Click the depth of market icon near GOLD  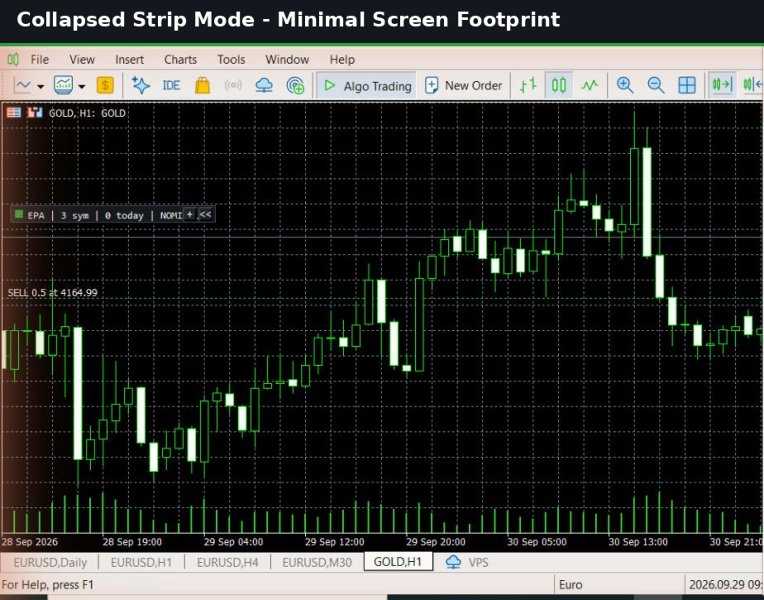click(x=34, y=113)
